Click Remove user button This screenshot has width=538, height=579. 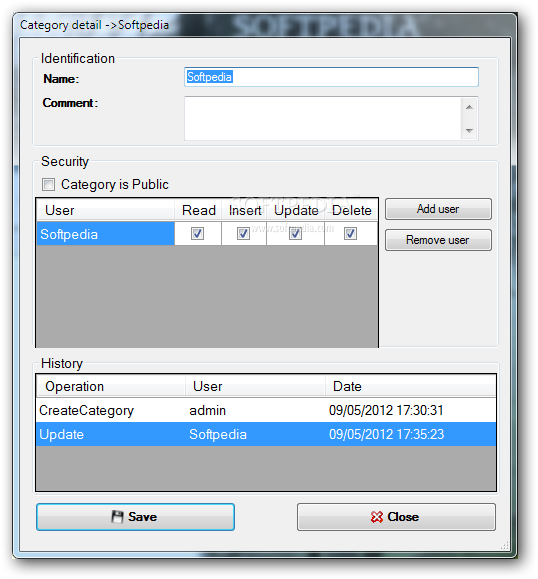[438, 240]
